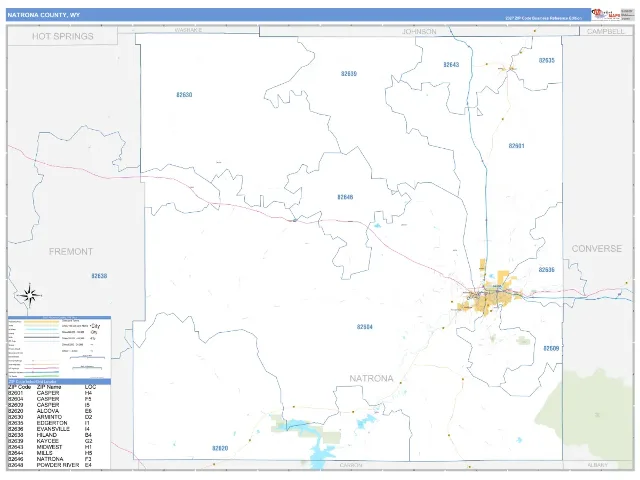This screenshot has width=640, height=480.
Task: Select the HILAND index row
Action: click(x=50, y=435)
